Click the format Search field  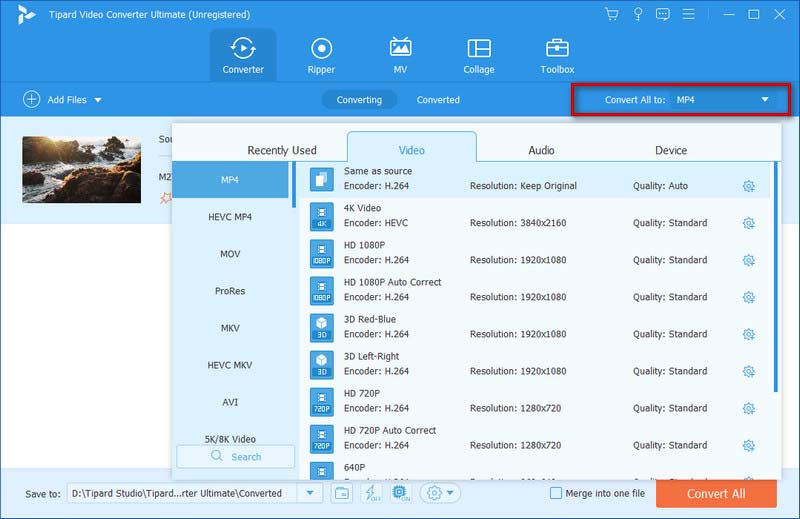coord(236,456)
